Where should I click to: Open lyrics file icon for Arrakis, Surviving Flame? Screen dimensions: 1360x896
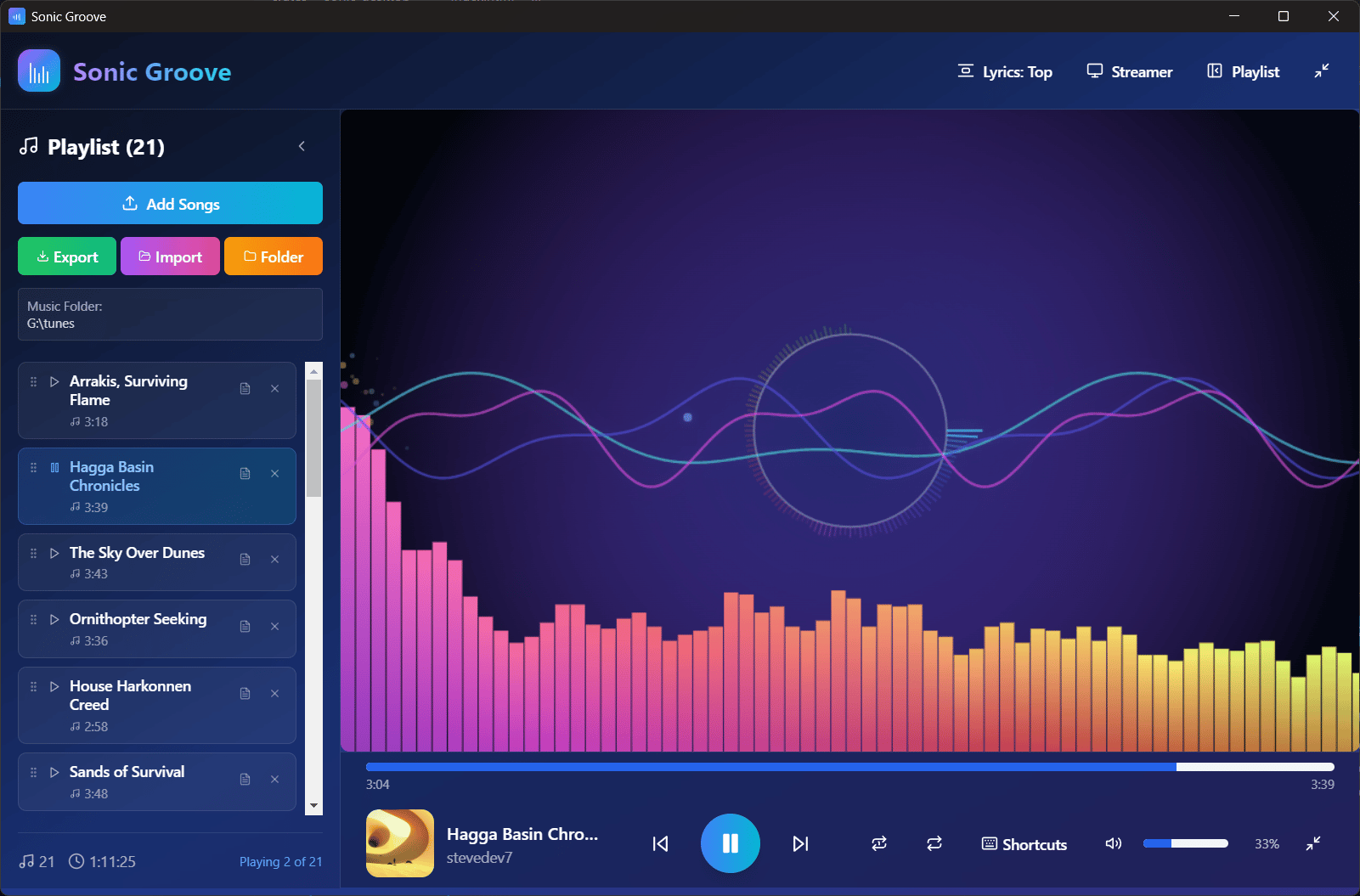pos(245,388)
